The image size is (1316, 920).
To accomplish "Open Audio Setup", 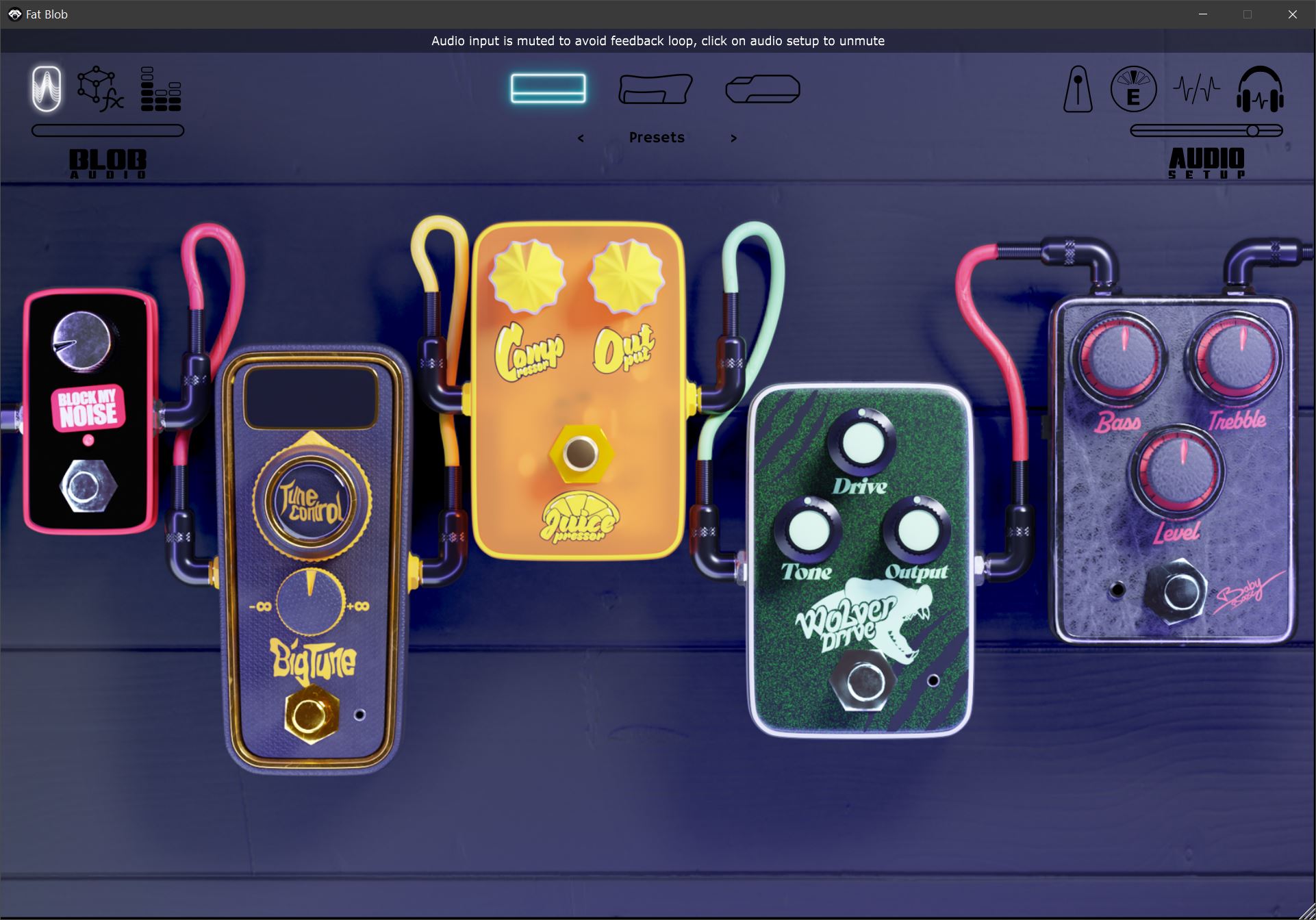I will [x=1206, y=164].
